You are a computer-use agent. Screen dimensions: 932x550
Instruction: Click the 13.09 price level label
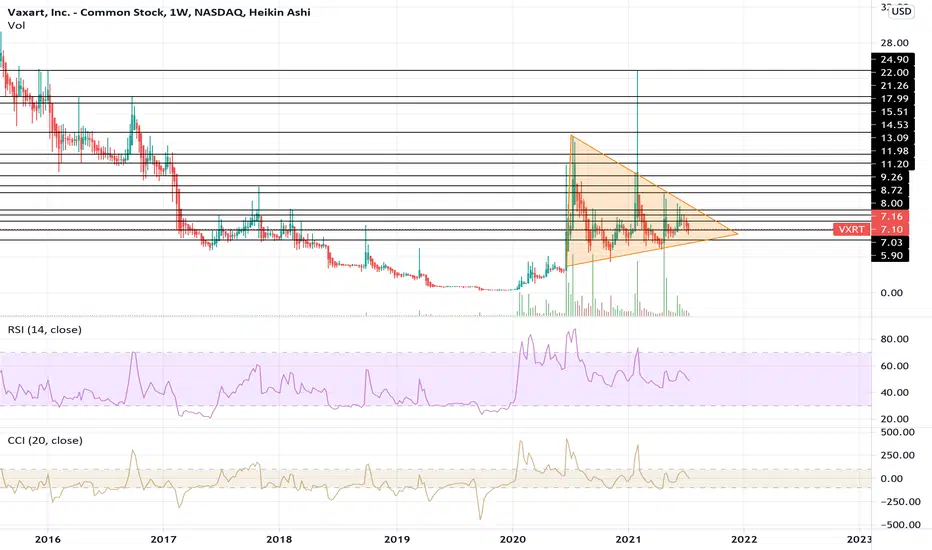[x=895, y=138]
